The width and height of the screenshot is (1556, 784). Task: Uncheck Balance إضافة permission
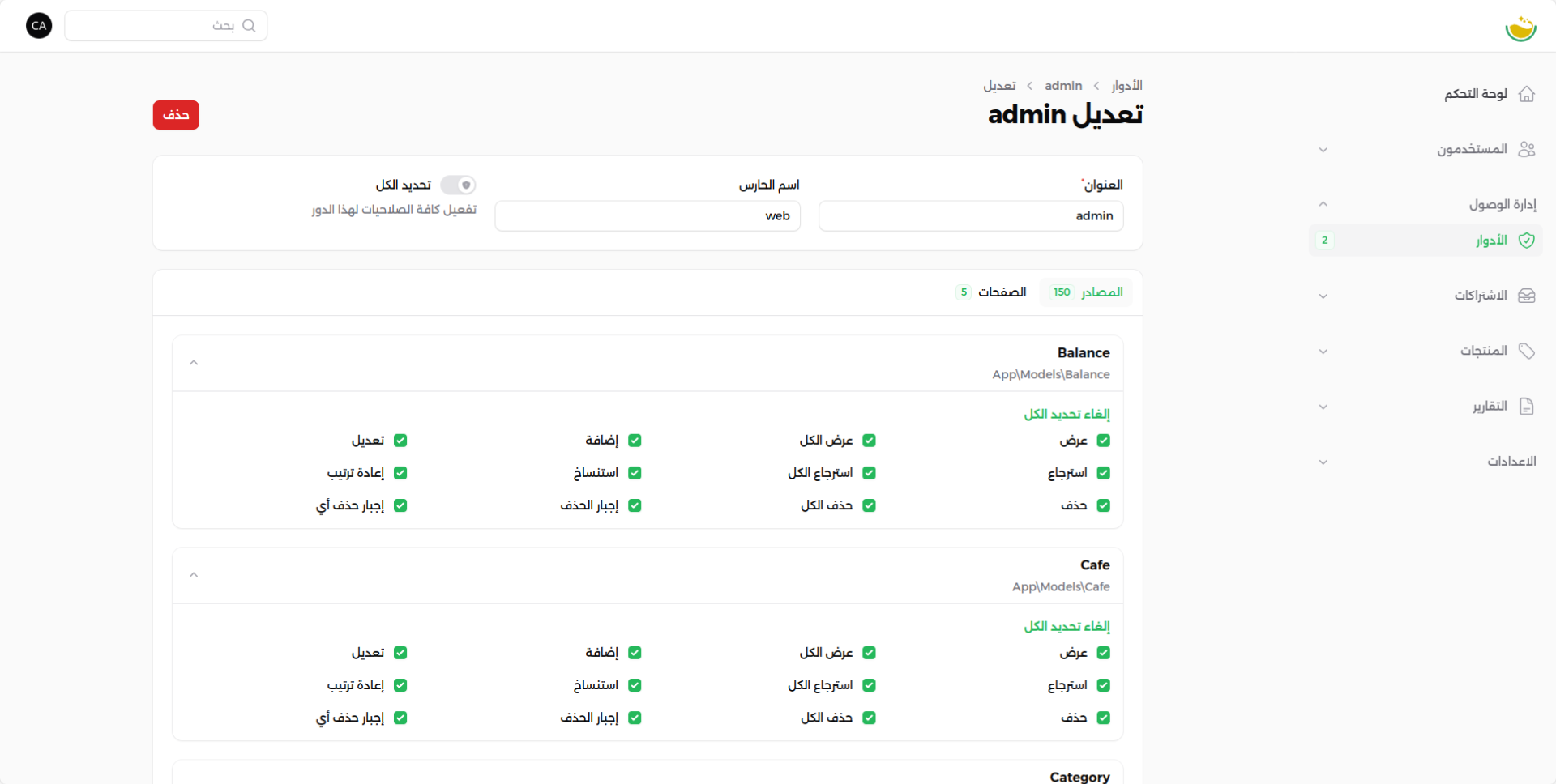(635, 441)
